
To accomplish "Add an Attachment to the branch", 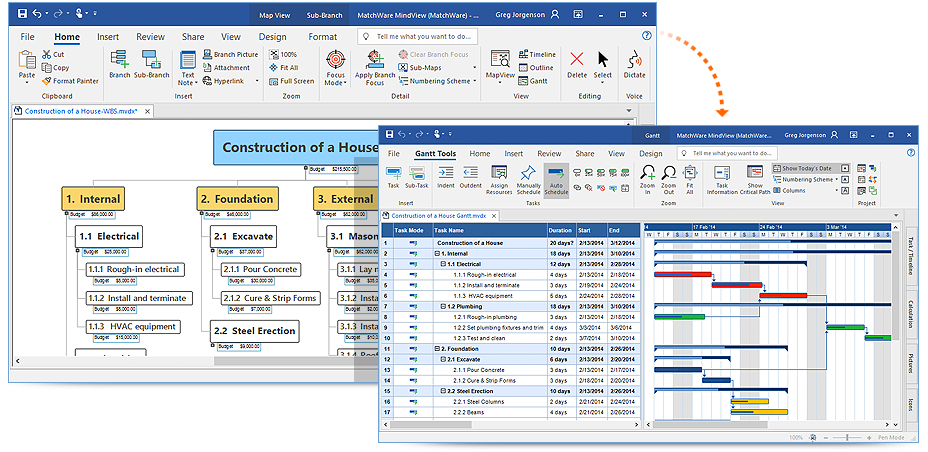I will (226, 67).
